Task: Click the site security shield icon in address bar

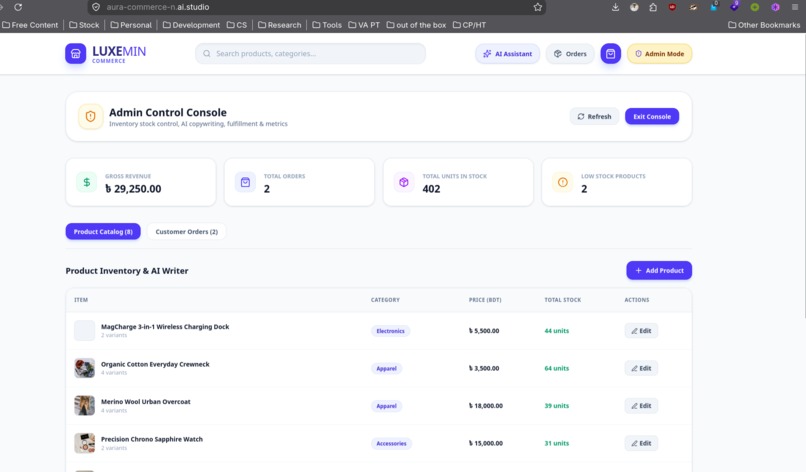Action: pos(96,7)
